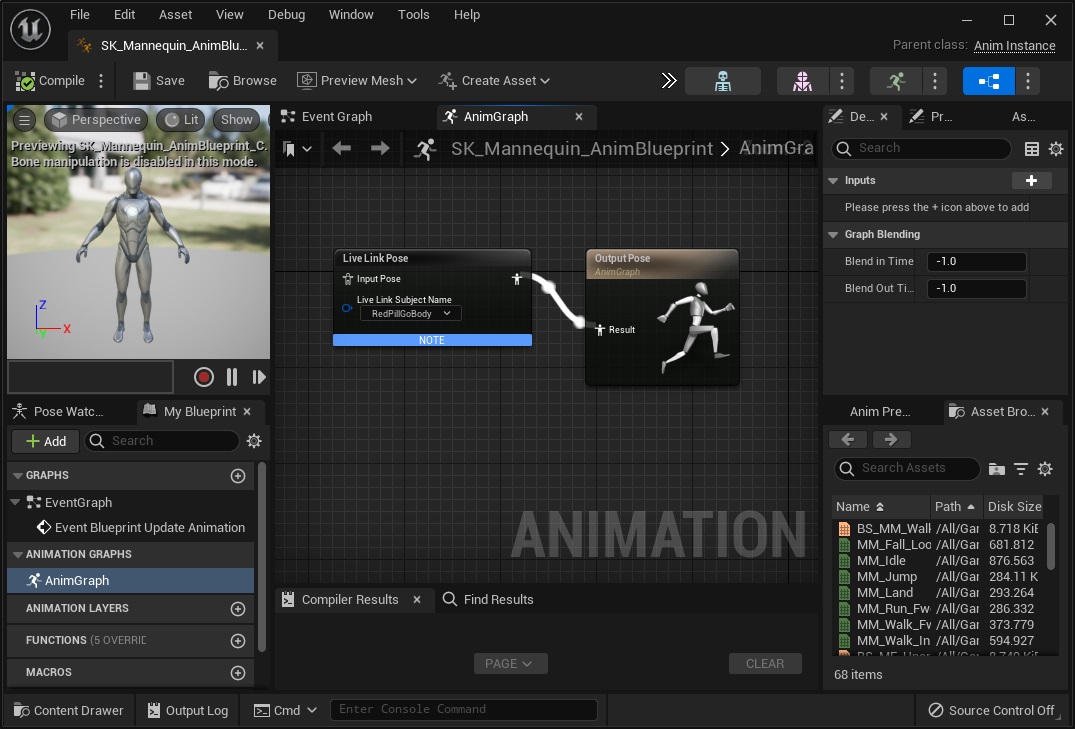Open the Output Log

(188, 711)
